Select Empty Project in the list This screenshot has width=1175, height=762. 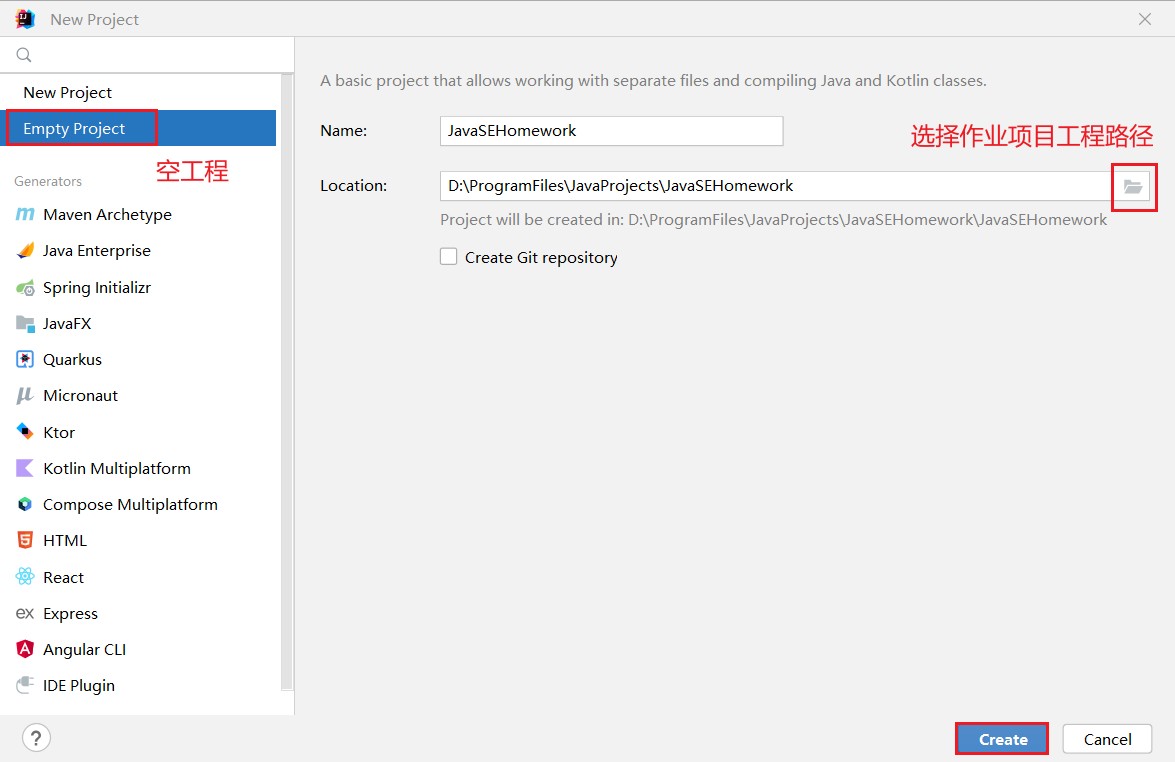138,128
